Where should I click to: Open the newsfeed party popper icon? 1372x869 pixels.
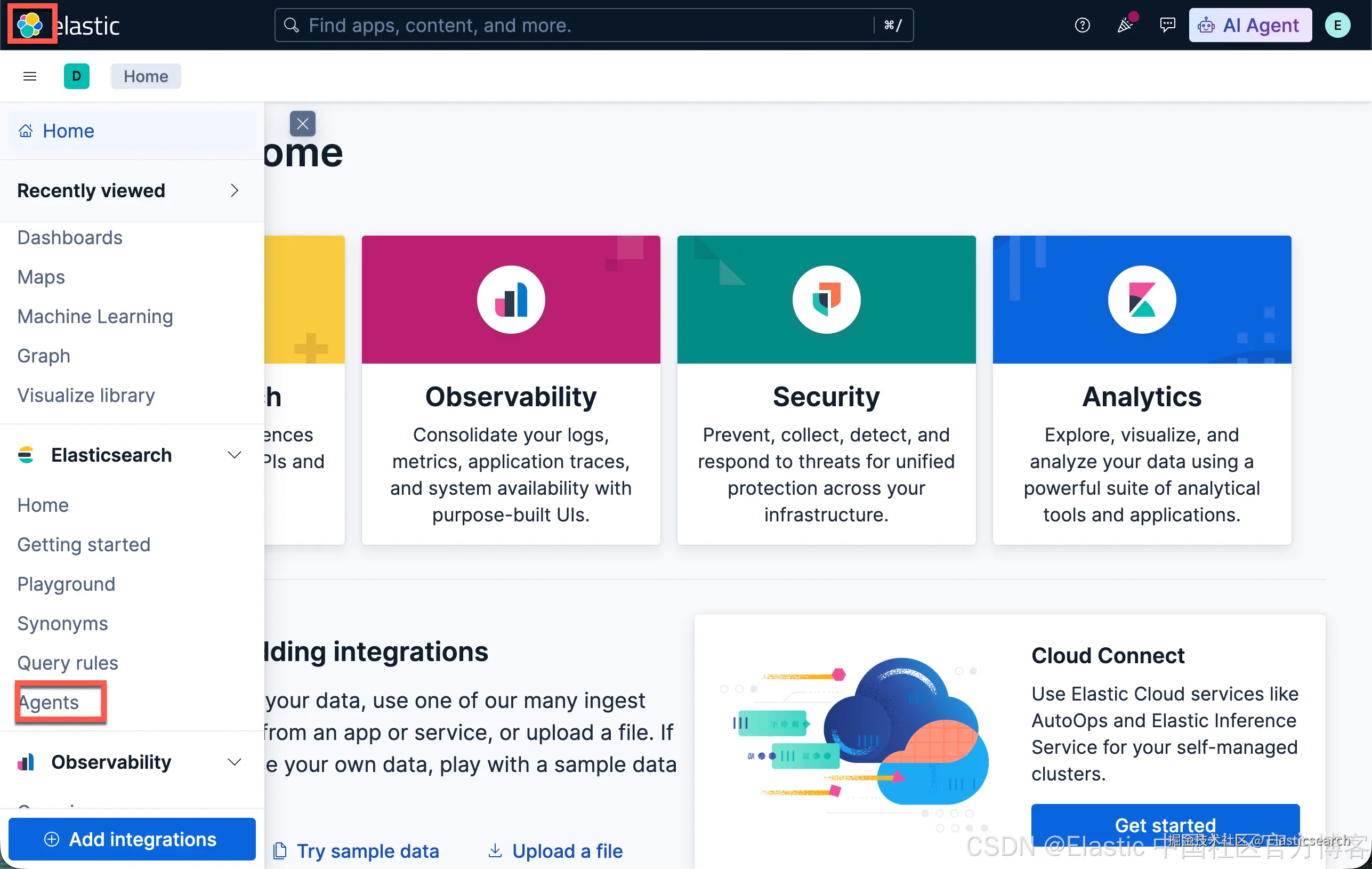(x=1125, y=25)
